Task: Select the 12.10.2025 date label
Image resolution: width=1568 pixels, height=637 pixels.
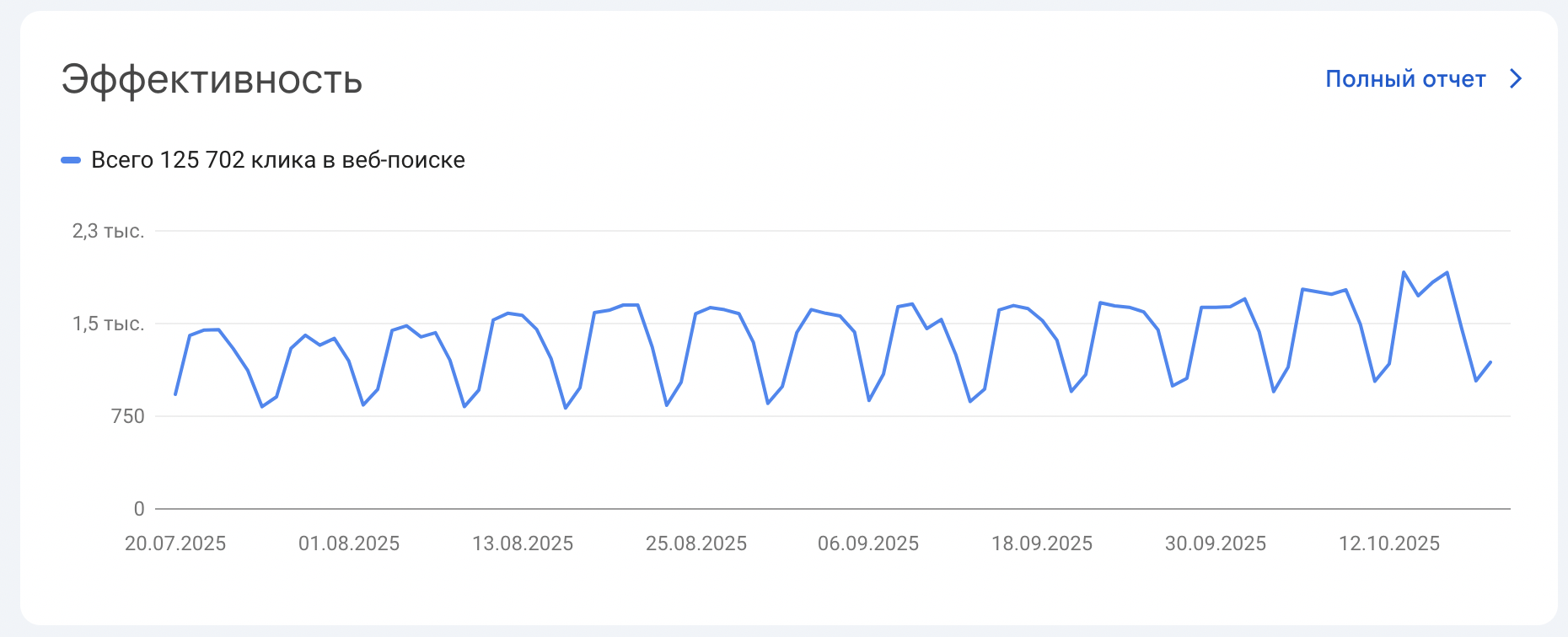Action: coord(1389,543)
